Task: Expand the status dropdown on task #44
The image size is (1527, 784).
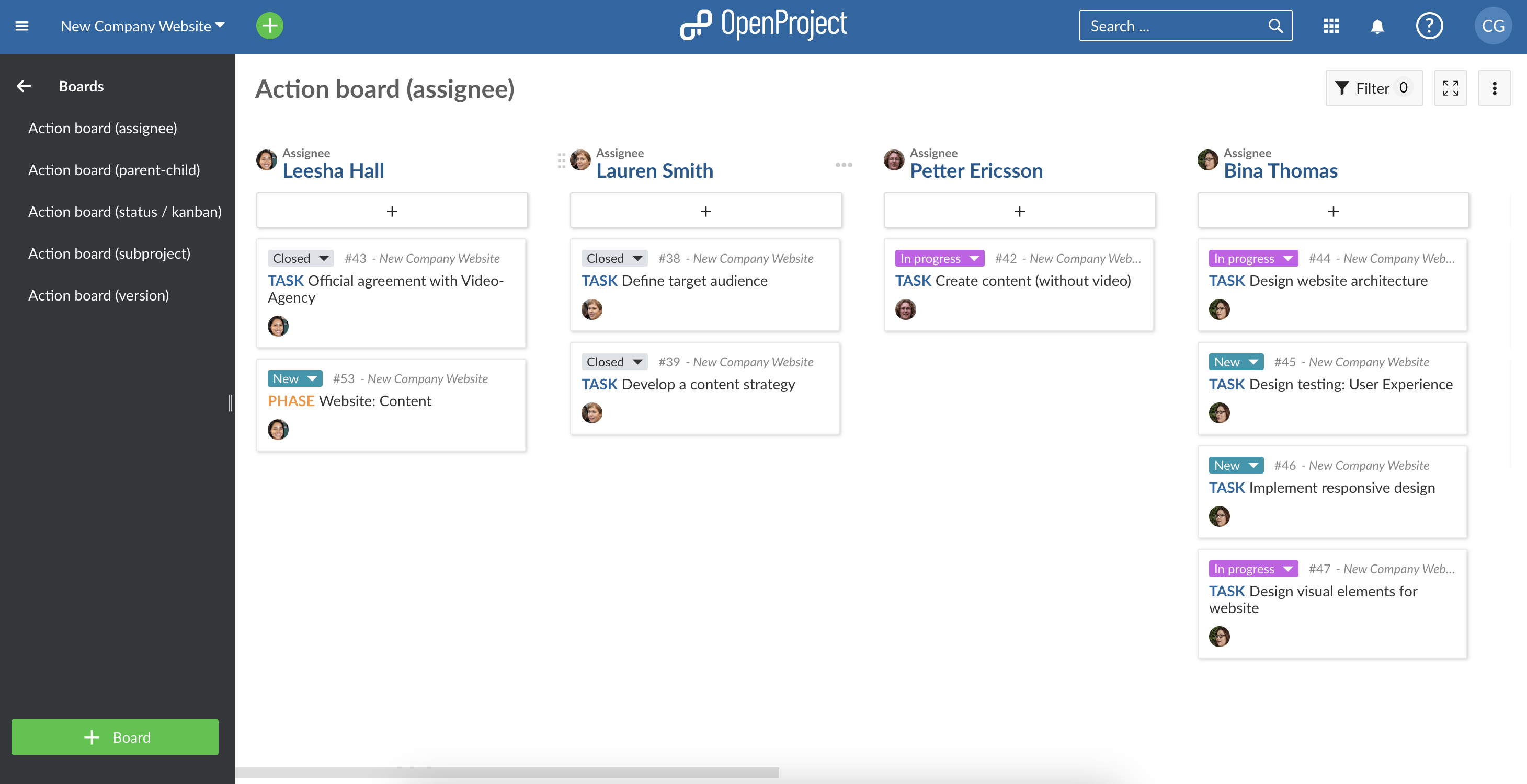Action: point(1289,258)
